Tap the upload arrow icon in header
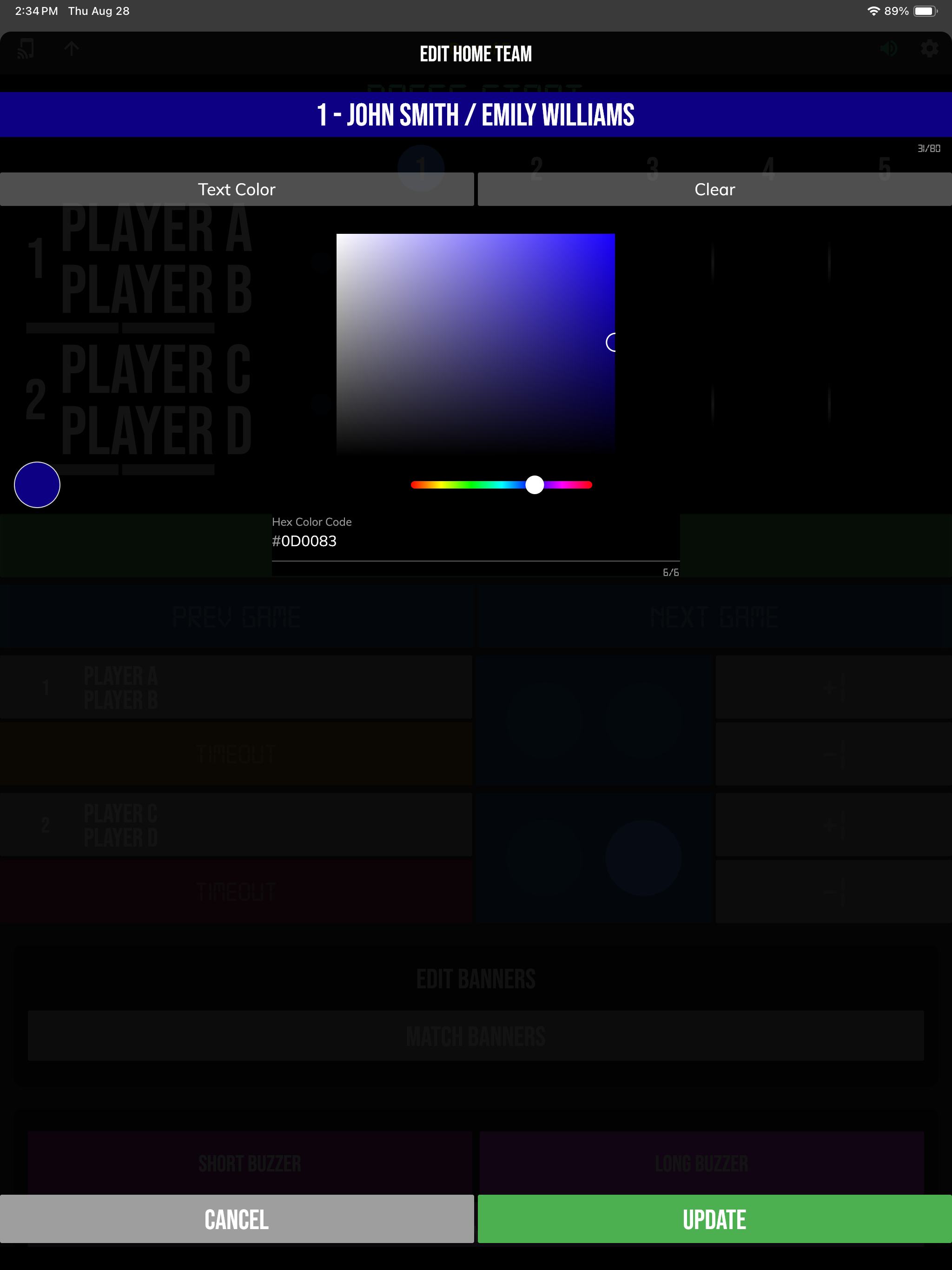The width and height of the screenshot is (952, 1270). [72, 49]
